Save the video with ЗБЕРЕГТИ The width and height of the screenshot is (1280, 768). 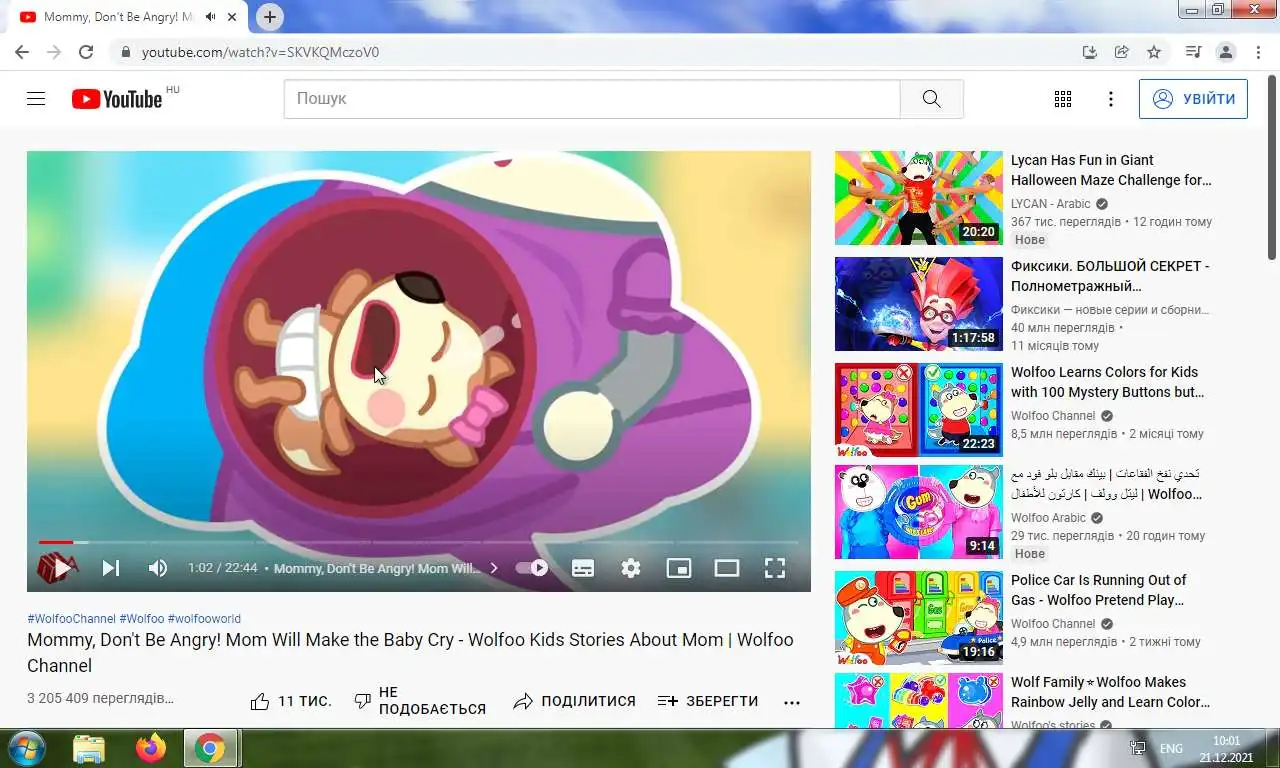(x=708, y=701)
